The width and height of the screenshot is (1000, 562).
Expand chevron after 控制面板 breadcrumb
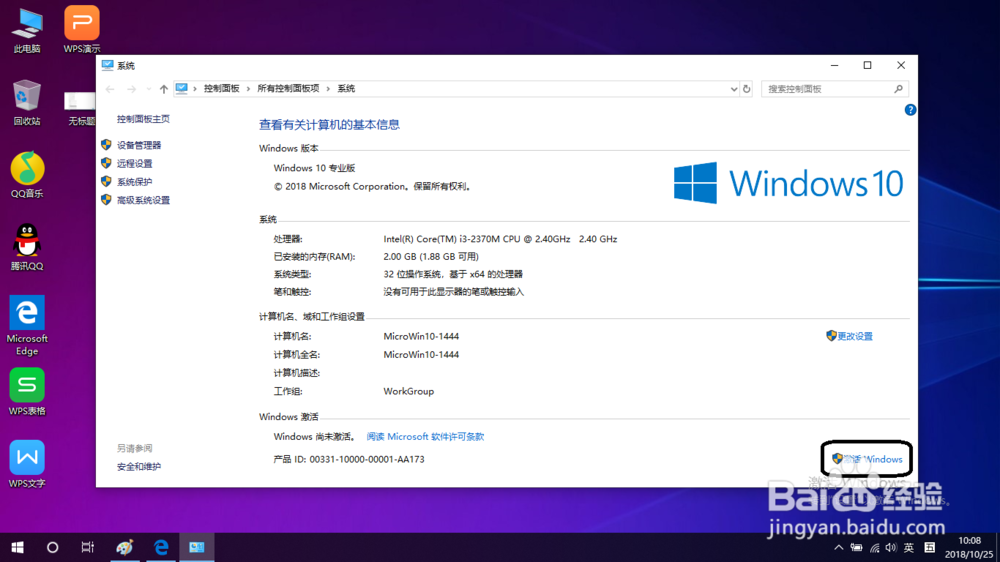[248, 89]
